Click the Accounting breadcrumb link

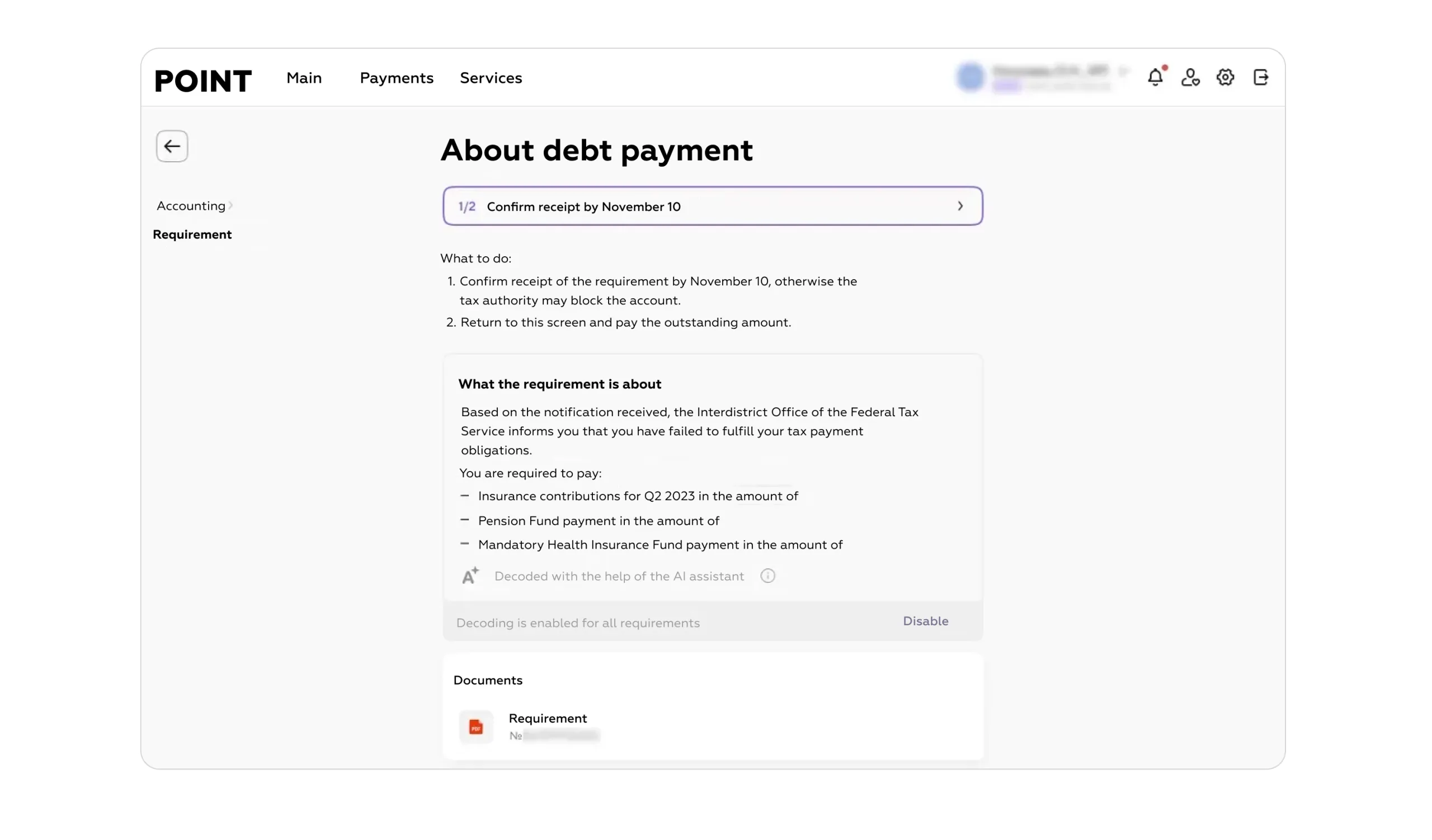pyautogui.click(x=191, y=206)
